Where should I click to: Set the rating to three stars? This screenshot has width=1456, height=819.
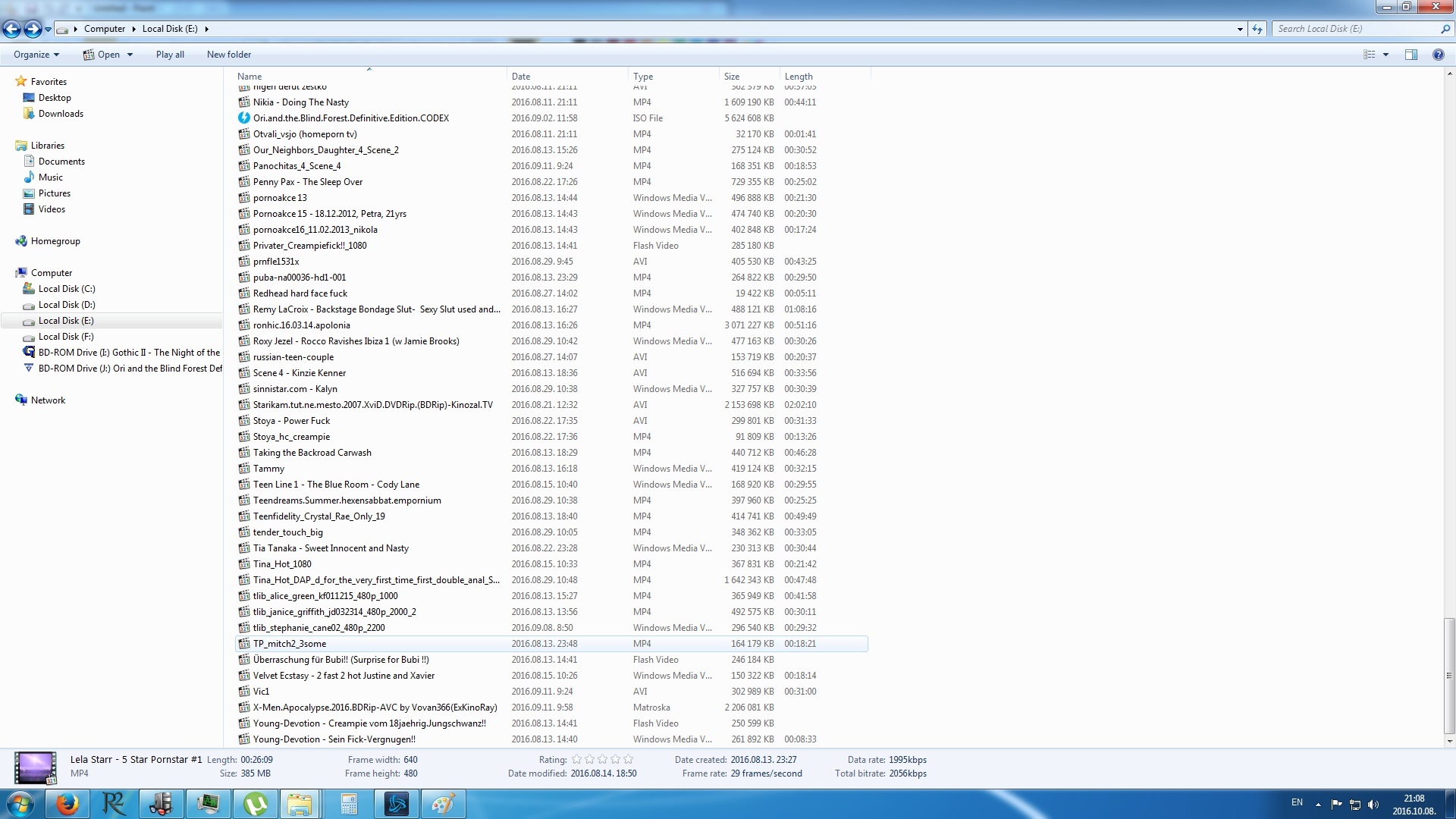pyautogui.click(x=602, y=759)
